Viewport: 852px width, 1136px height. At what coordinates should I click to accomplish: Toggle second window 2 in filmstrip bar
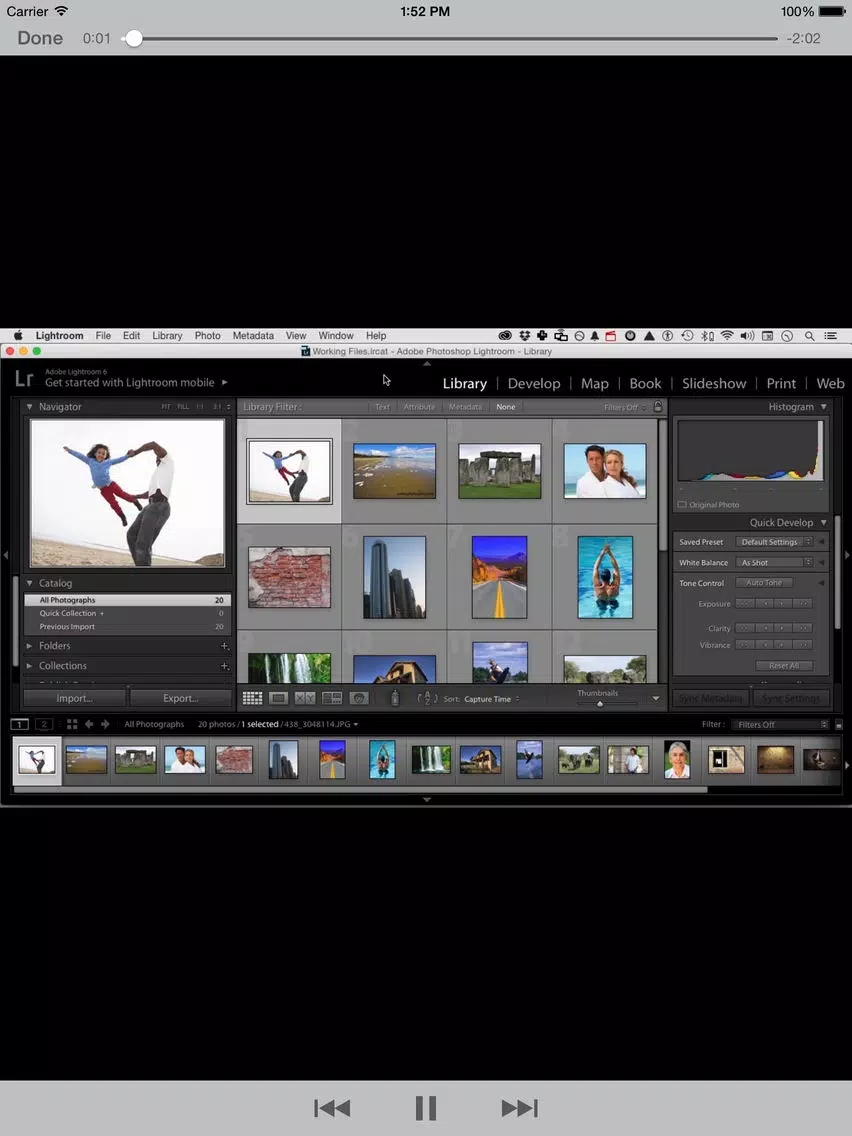(44, 724)
